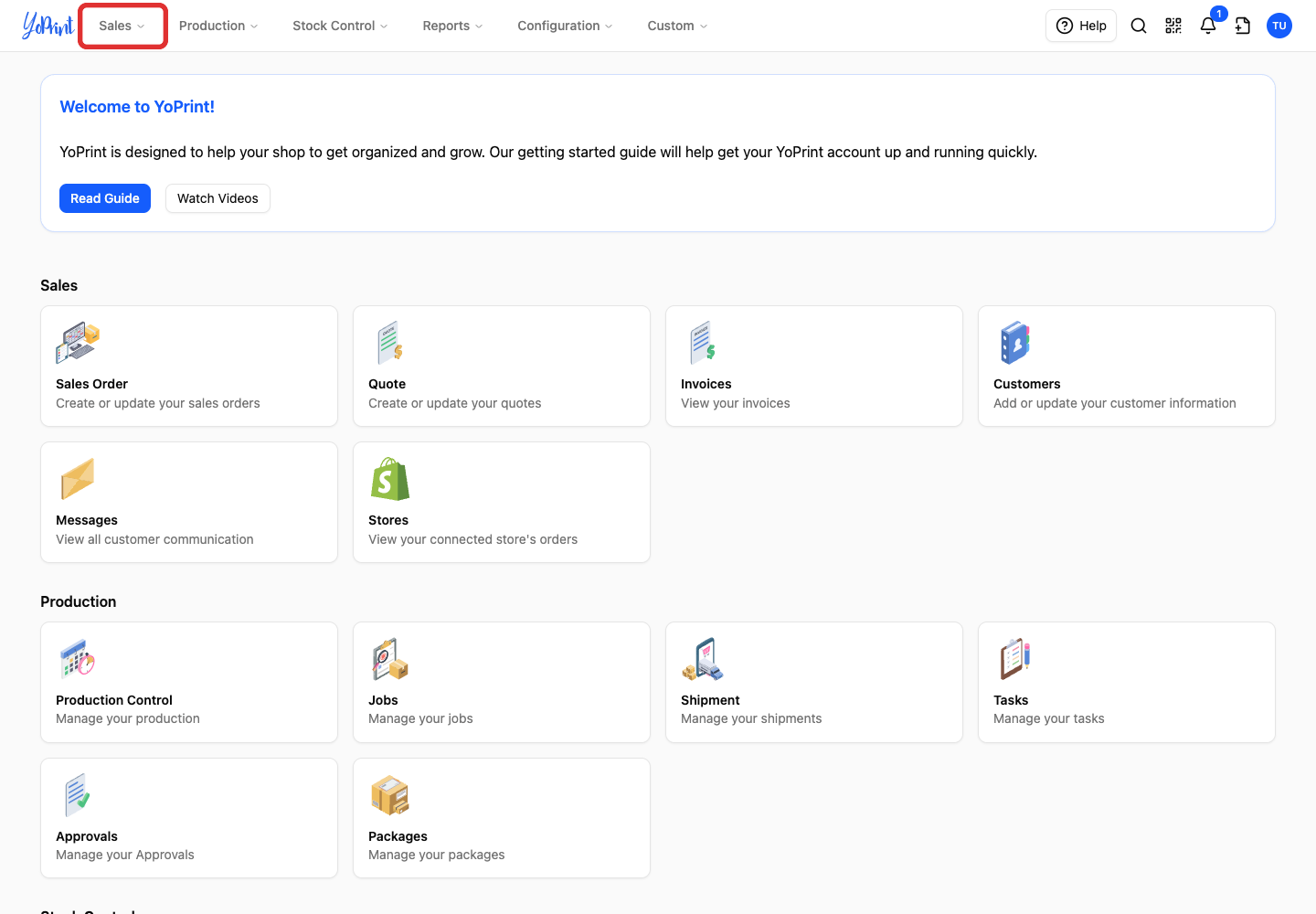Expand the Stock Control dropdown menu
1316x914 pixels.
340,26
